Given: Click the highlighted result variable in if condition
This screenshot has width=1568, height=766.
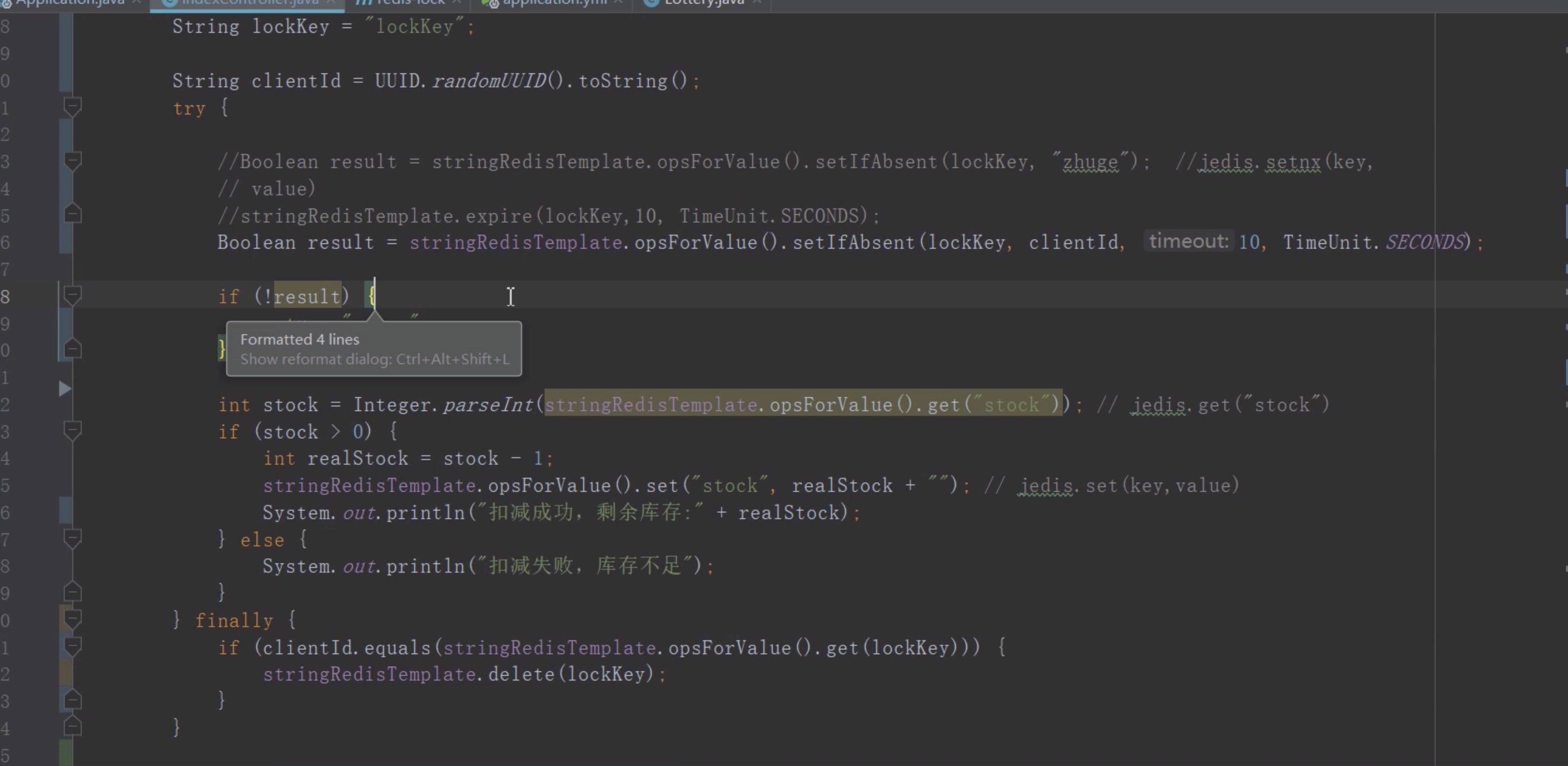Looking at the screenshot, I should pos(307,297).
